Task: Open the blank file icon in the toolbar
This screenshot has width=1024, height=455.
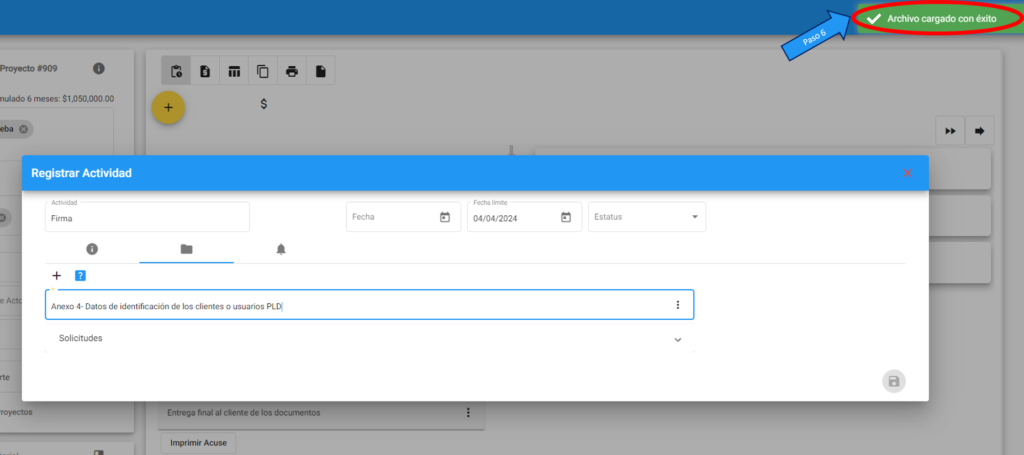Action: (x=321, y=71)
